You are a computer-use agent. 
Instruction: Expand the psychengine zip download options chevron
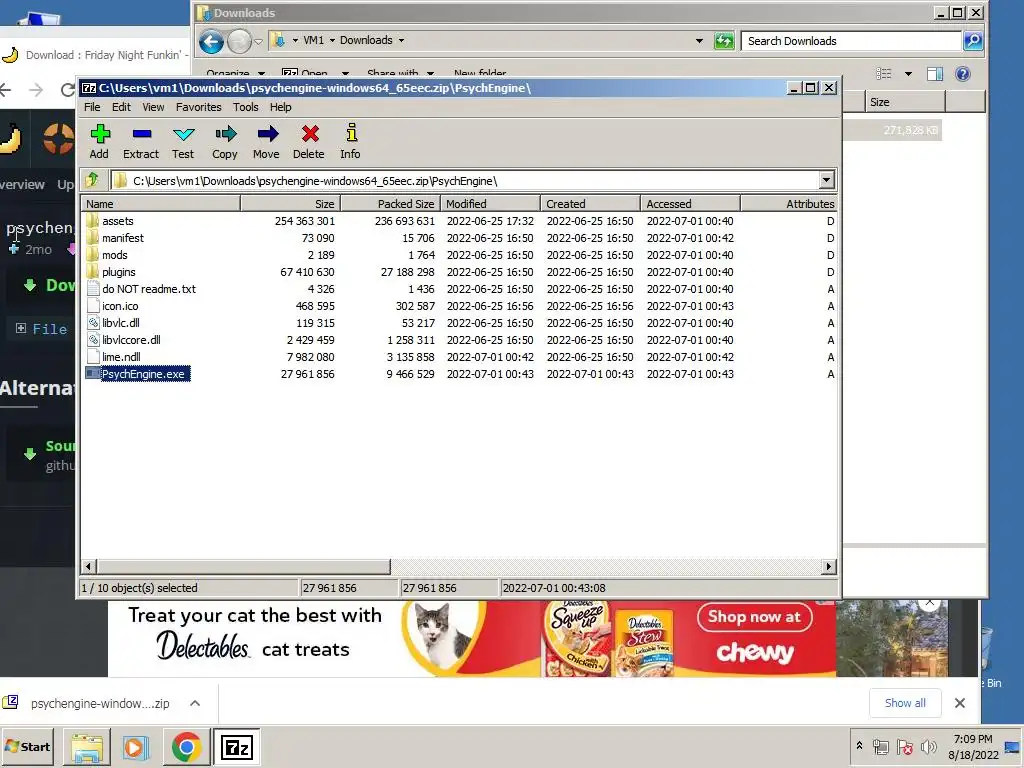click(195, 703)
